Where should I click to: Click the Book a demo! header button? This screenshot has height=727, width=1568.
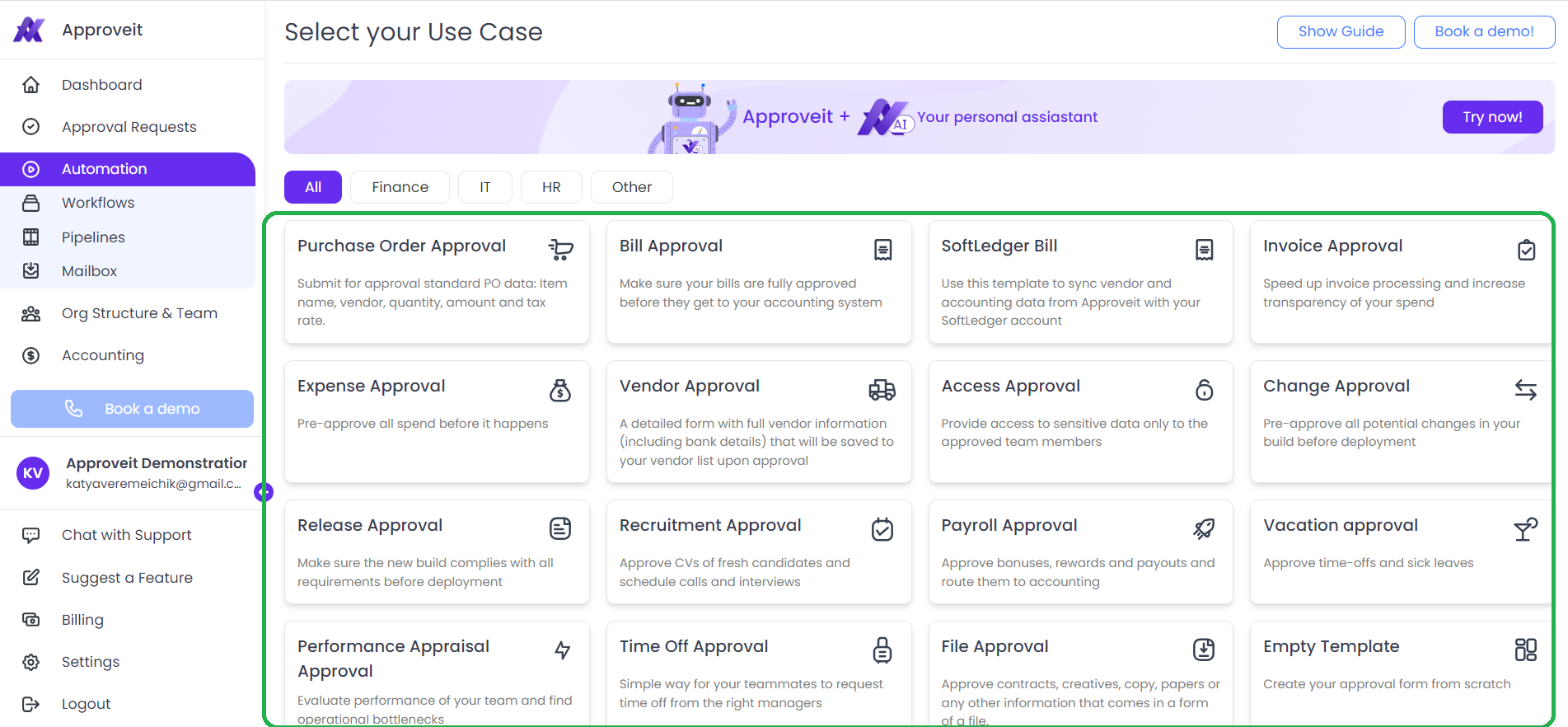point(1484,31)
